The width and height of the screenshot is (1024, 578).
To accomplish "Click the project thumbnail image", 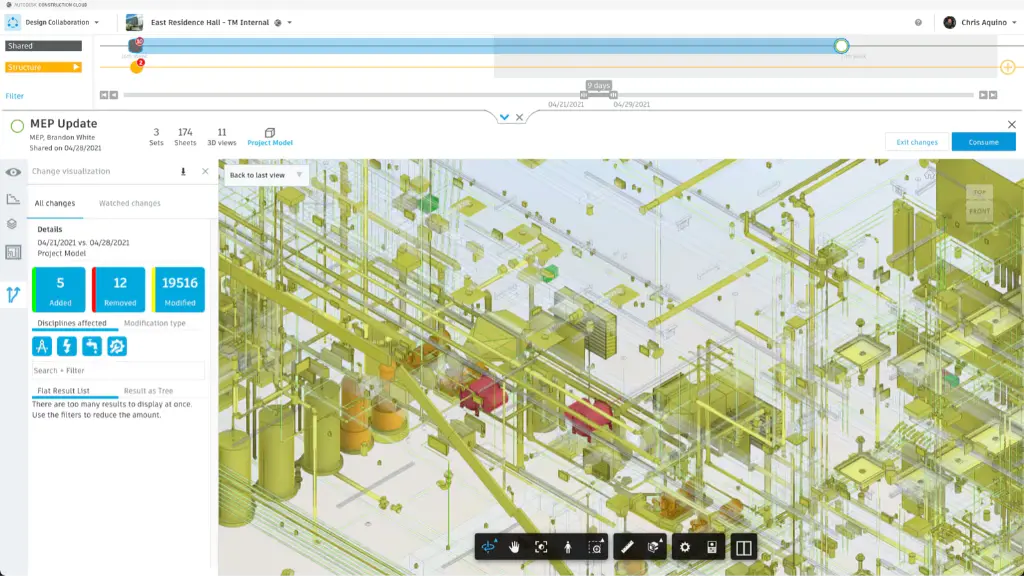I will tap(135, 22).
